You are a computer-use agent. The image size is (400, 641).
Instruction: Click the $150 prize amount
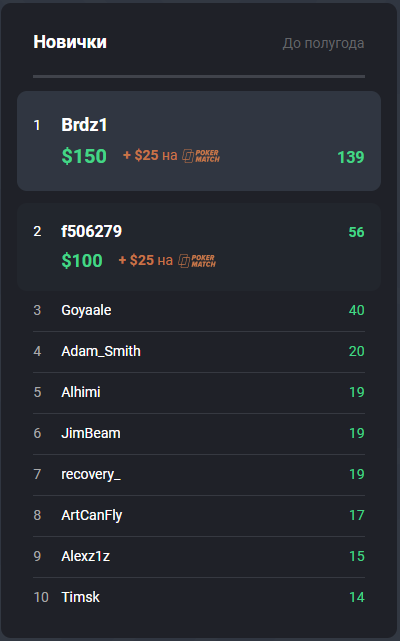point(84,156)
